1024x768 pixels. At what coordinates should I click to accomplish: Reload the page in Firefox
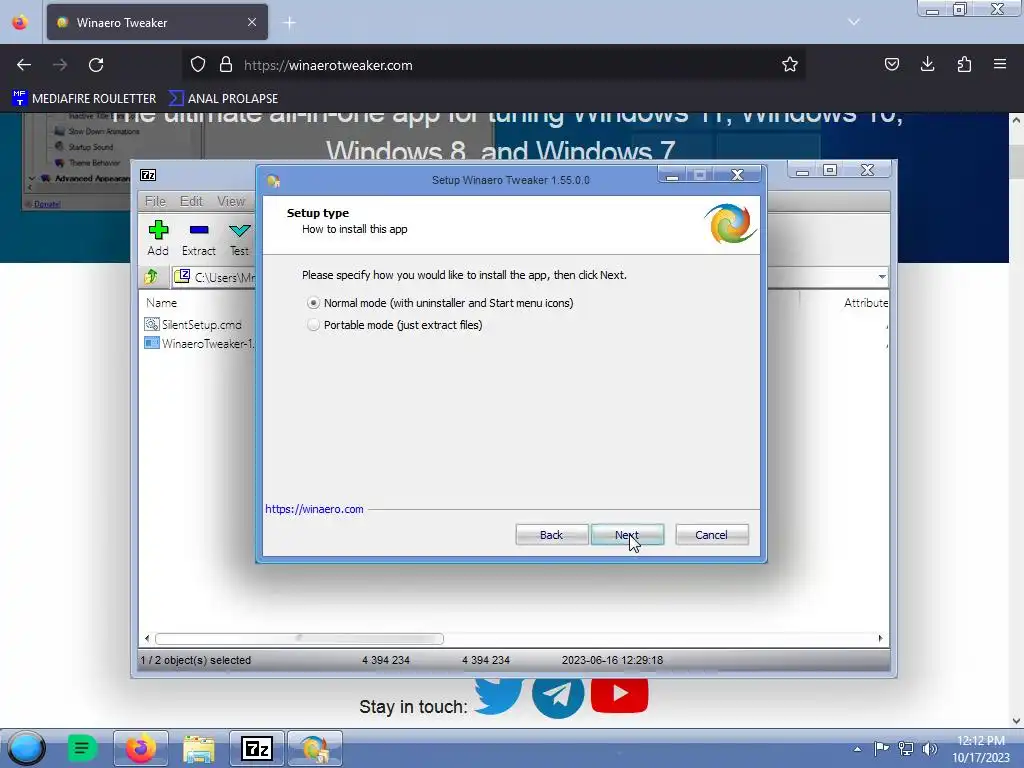96,65
